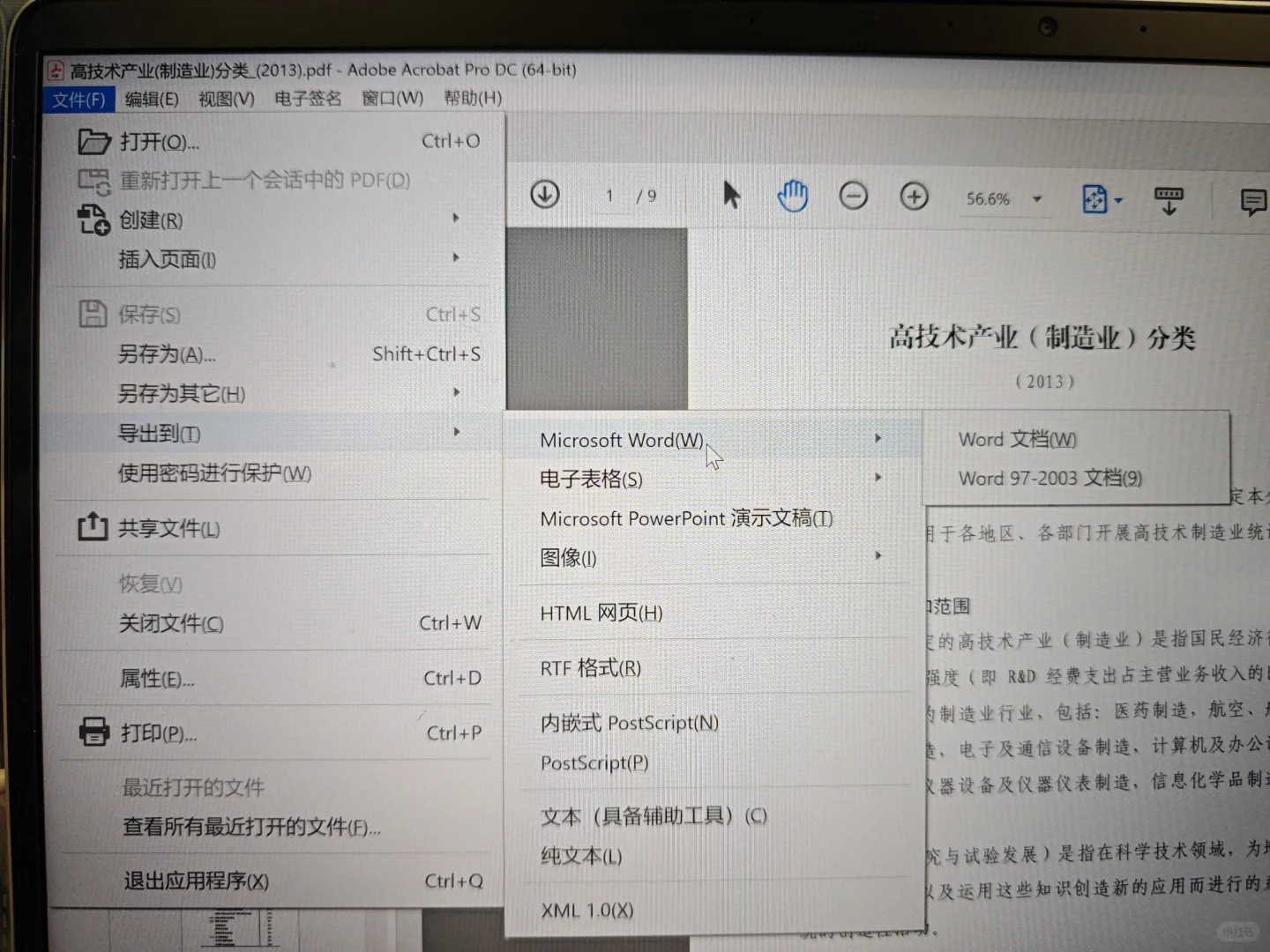Click the fit page tool icon

[1094, 199]
